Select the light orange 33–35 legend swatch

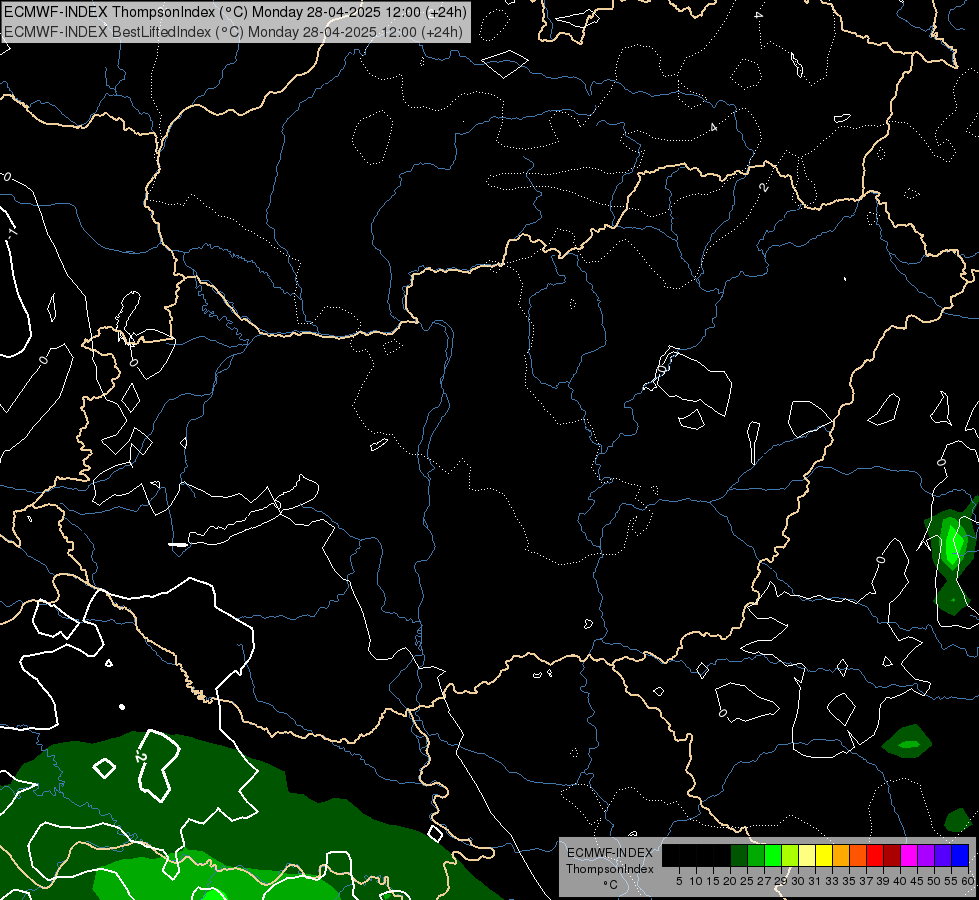841,855
